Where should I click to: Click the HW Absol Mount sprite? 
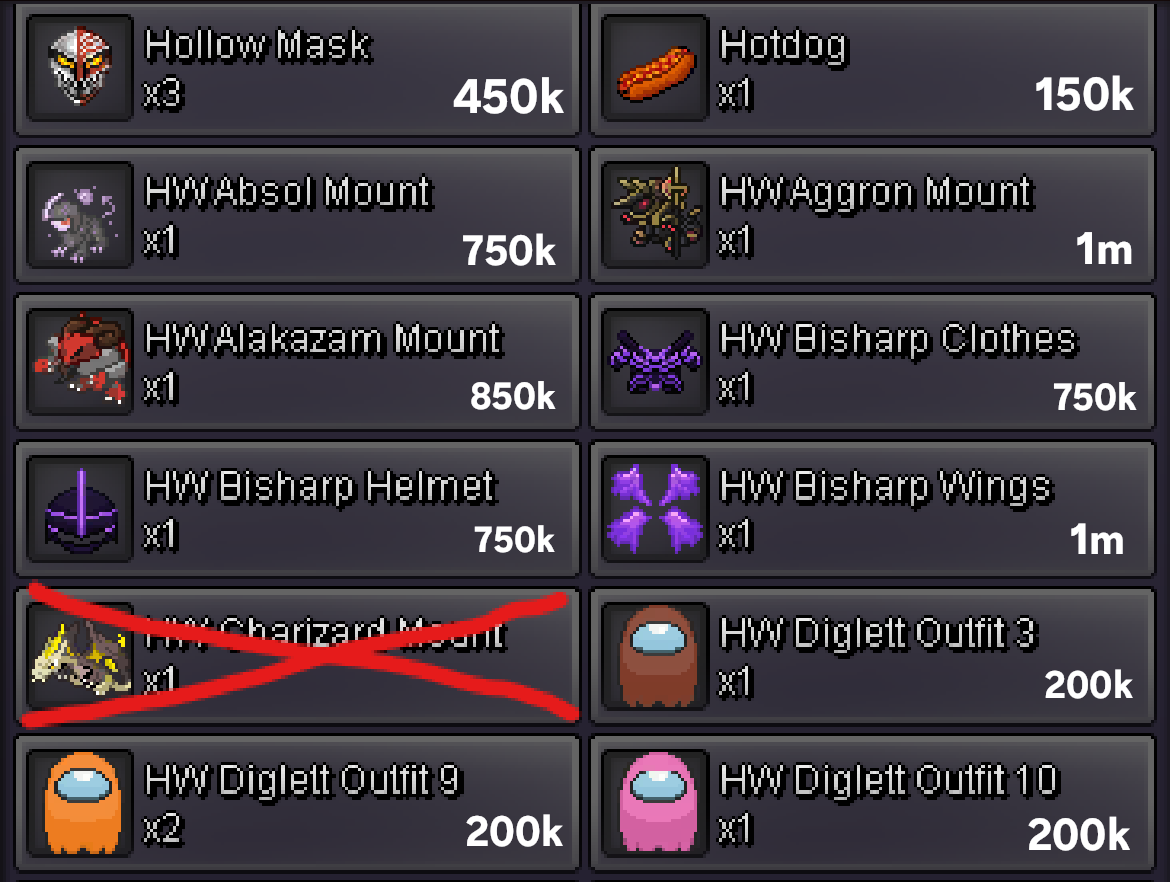(80, 215)
